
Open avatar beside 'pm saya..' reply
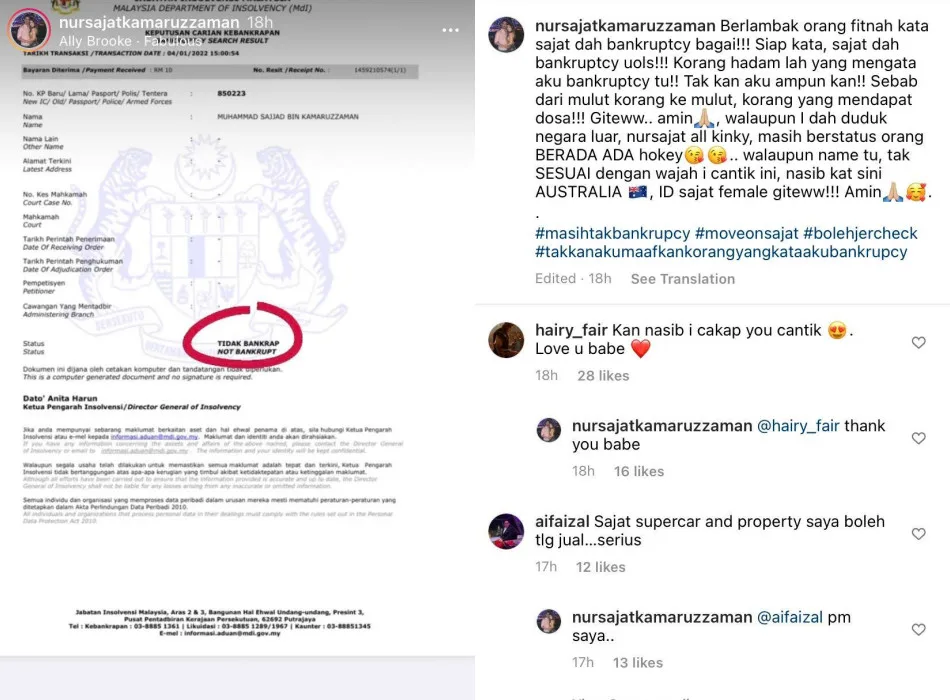(549, 621)
